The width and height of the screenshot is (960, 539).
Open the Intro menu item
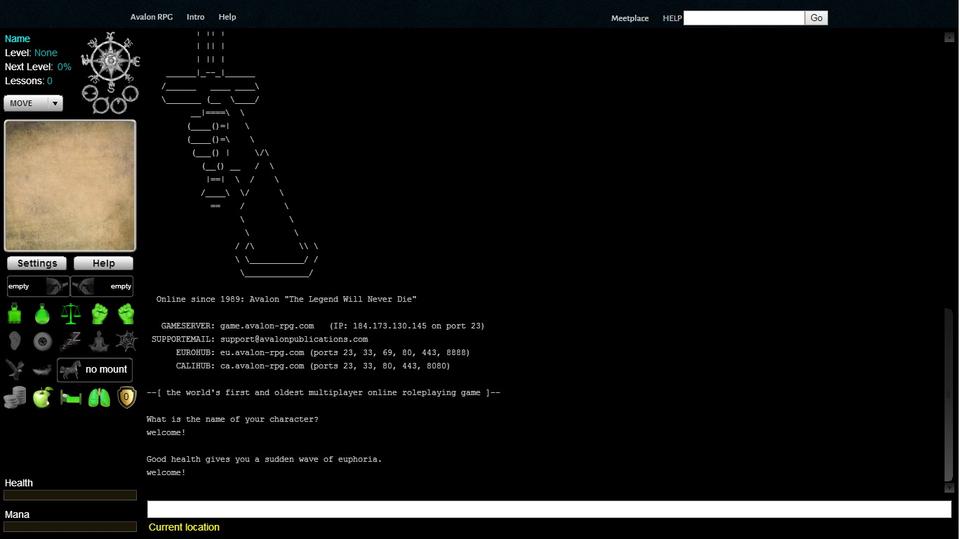(x=195, y=17)
